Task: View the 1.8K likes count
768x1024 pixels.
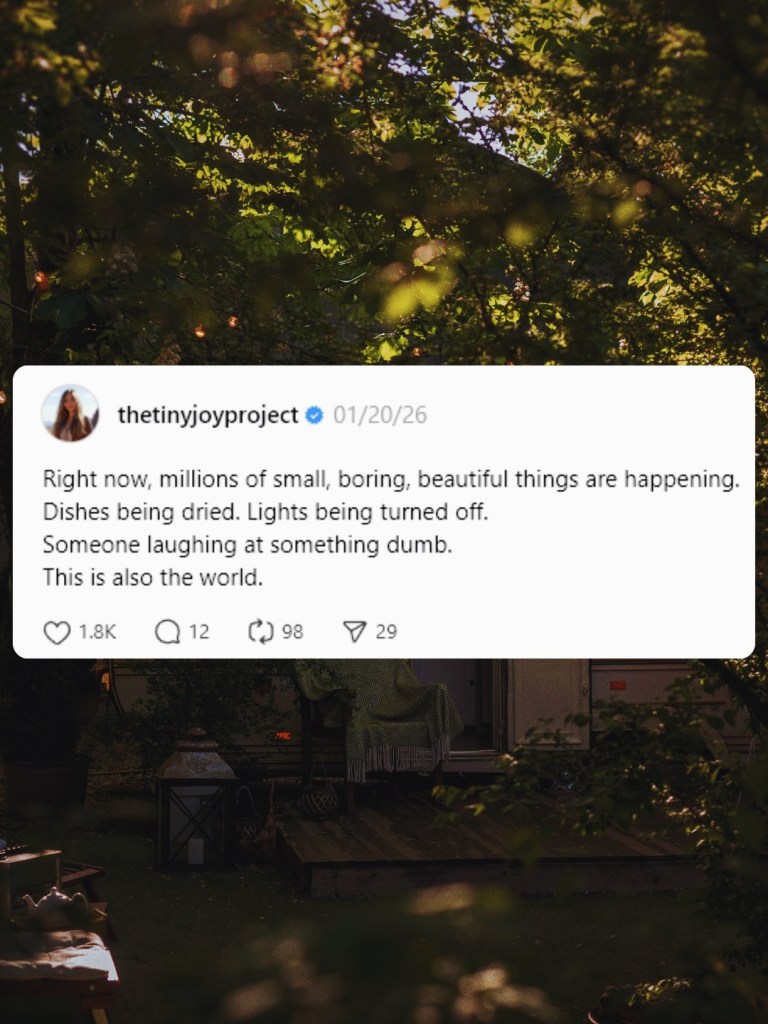Action: coord(97,632)
